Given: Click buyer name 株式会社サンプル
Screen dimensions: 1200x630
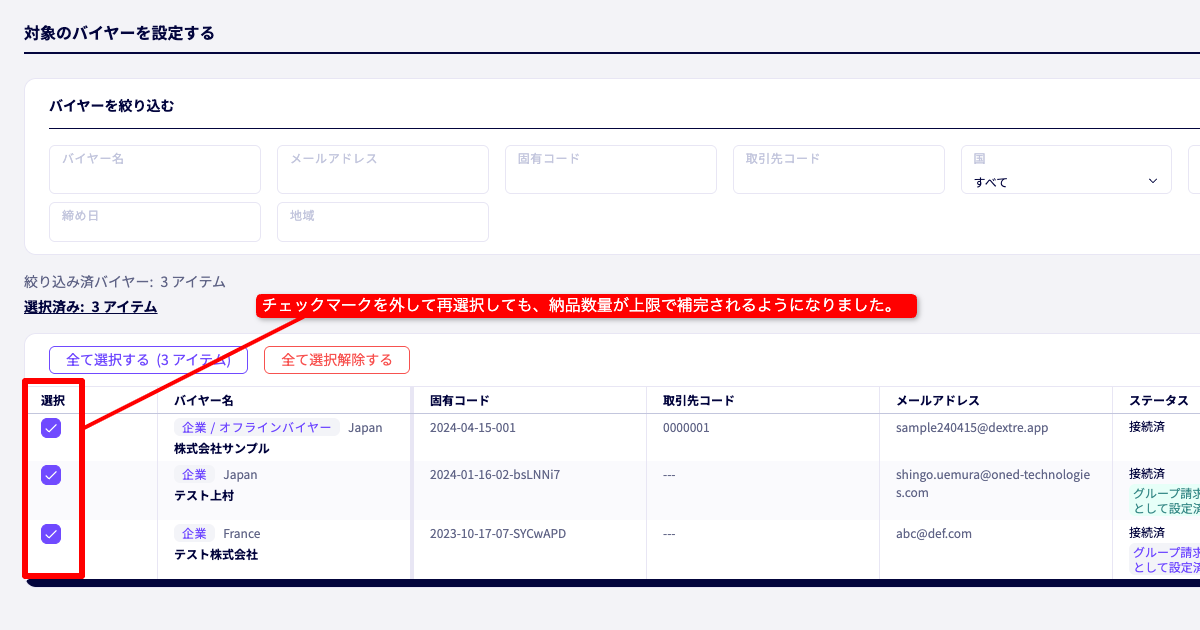Looking at the screenshot, I should [x=222, y=449].
